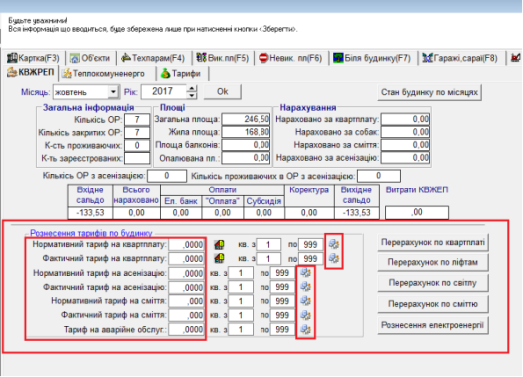
Task: Click 'кв. з' field for Нормативний тариф на квартплату
Action: pos(269,245)
